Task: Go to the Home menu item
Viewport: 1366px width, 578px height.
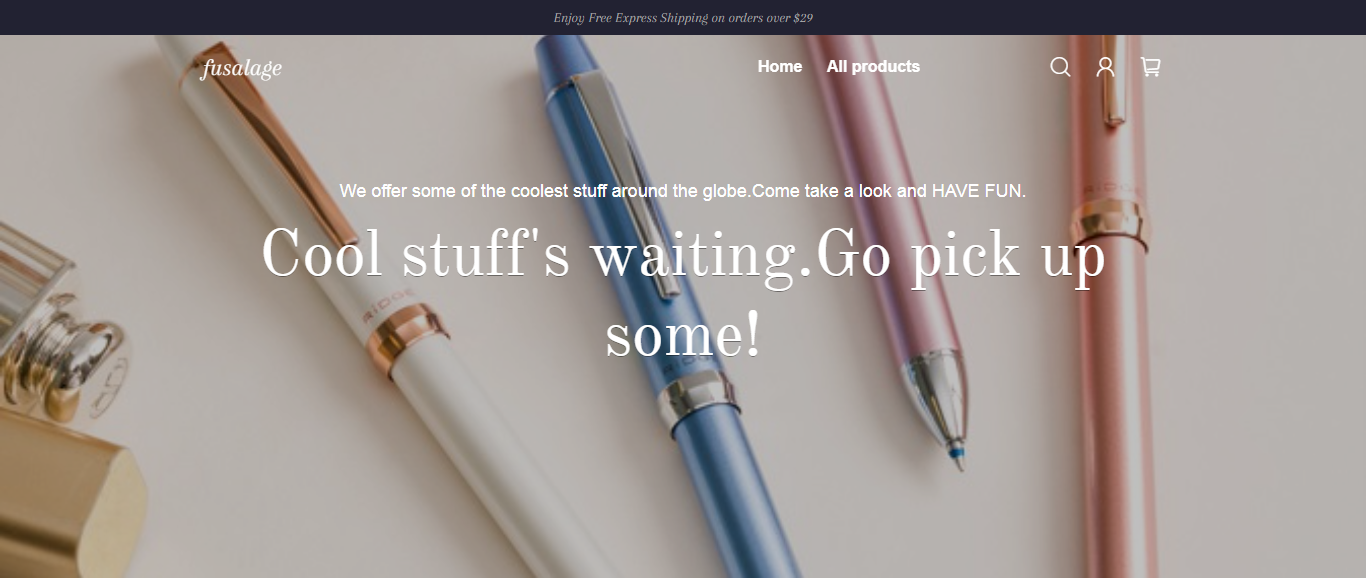Action: pyautogui.click(x=780, y=67)
